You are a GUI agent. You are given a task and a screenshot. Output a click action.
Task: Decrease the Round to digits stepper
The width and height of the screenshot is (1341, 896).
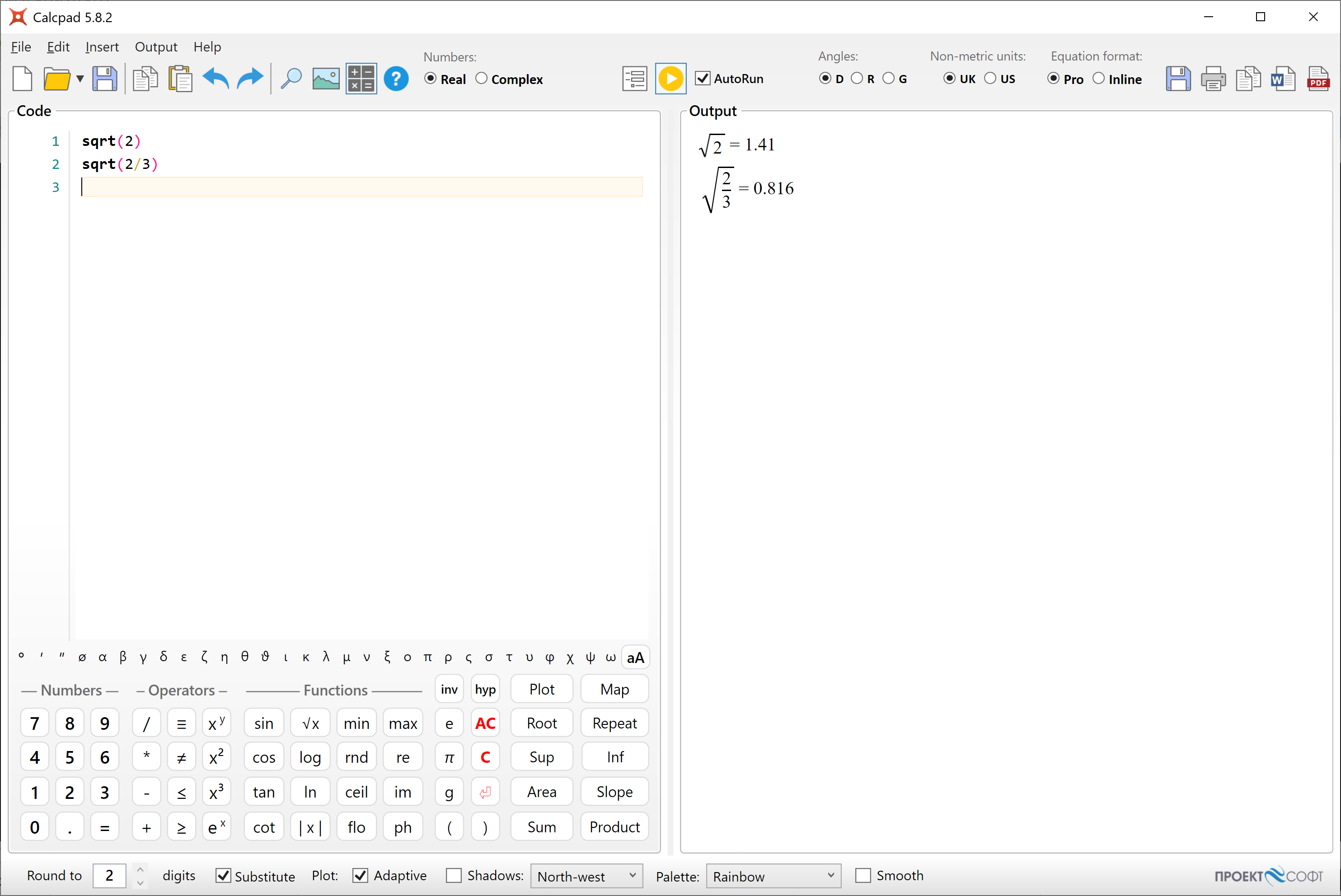140,882
